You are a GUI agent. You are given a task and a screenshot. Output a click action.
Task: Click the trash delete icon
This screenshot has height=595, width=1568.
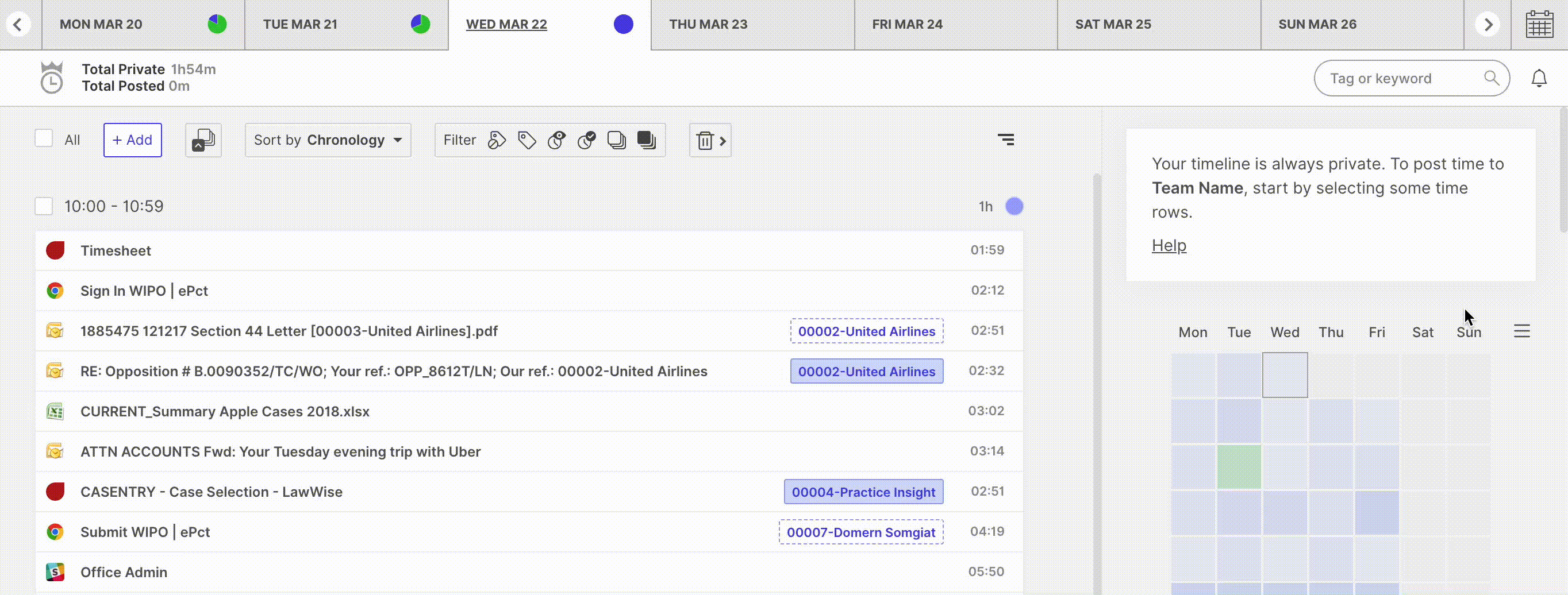point(705,141)
